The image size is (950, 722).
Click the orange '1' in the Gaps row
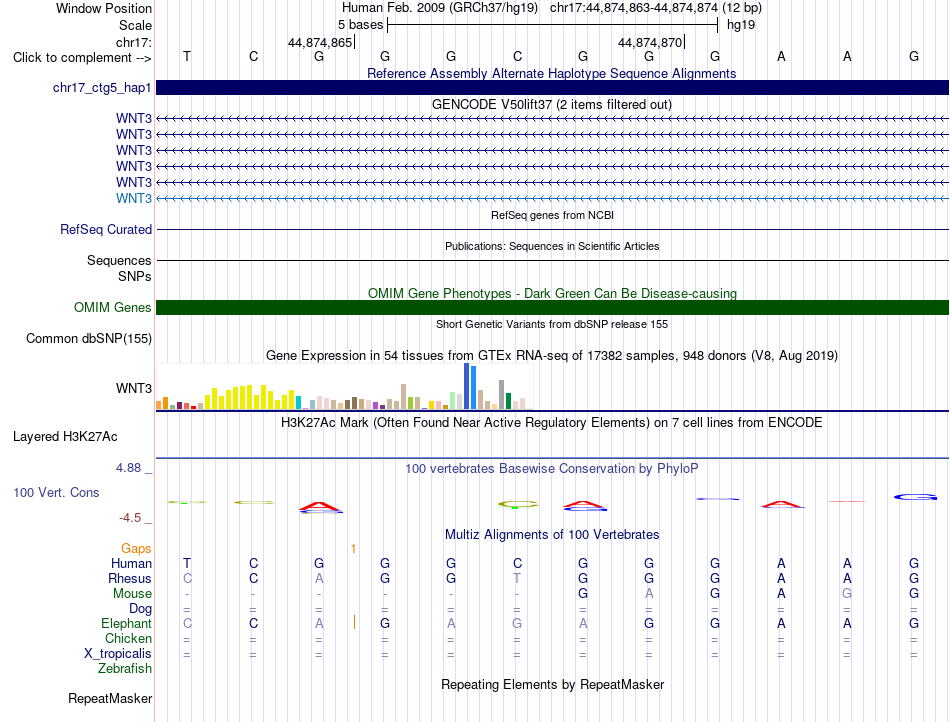(353, 549)
